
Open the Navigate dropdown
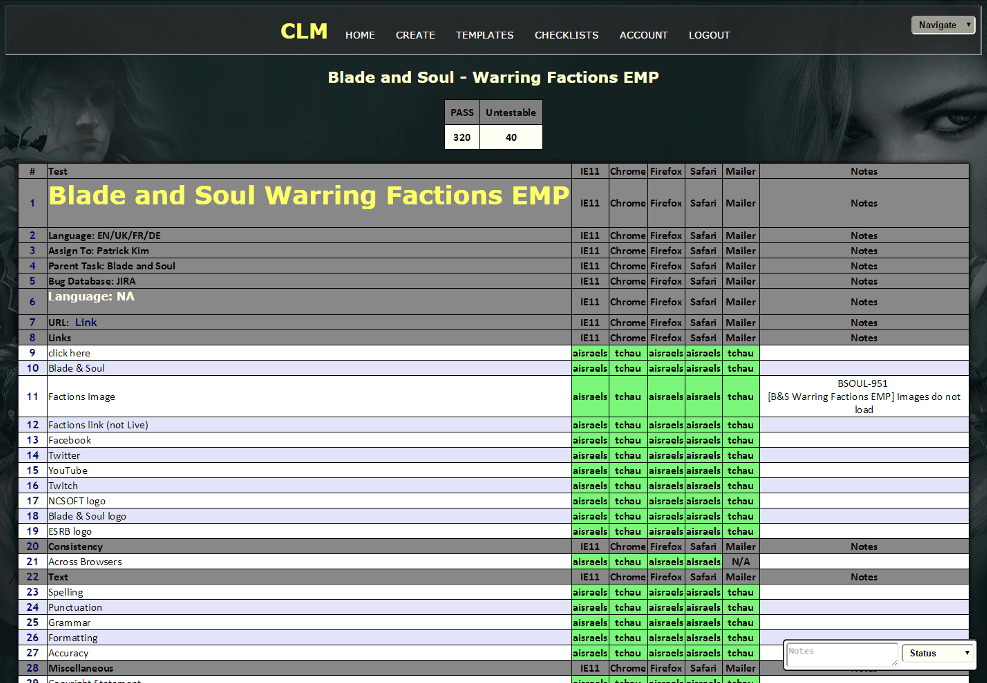click(943, 25)
